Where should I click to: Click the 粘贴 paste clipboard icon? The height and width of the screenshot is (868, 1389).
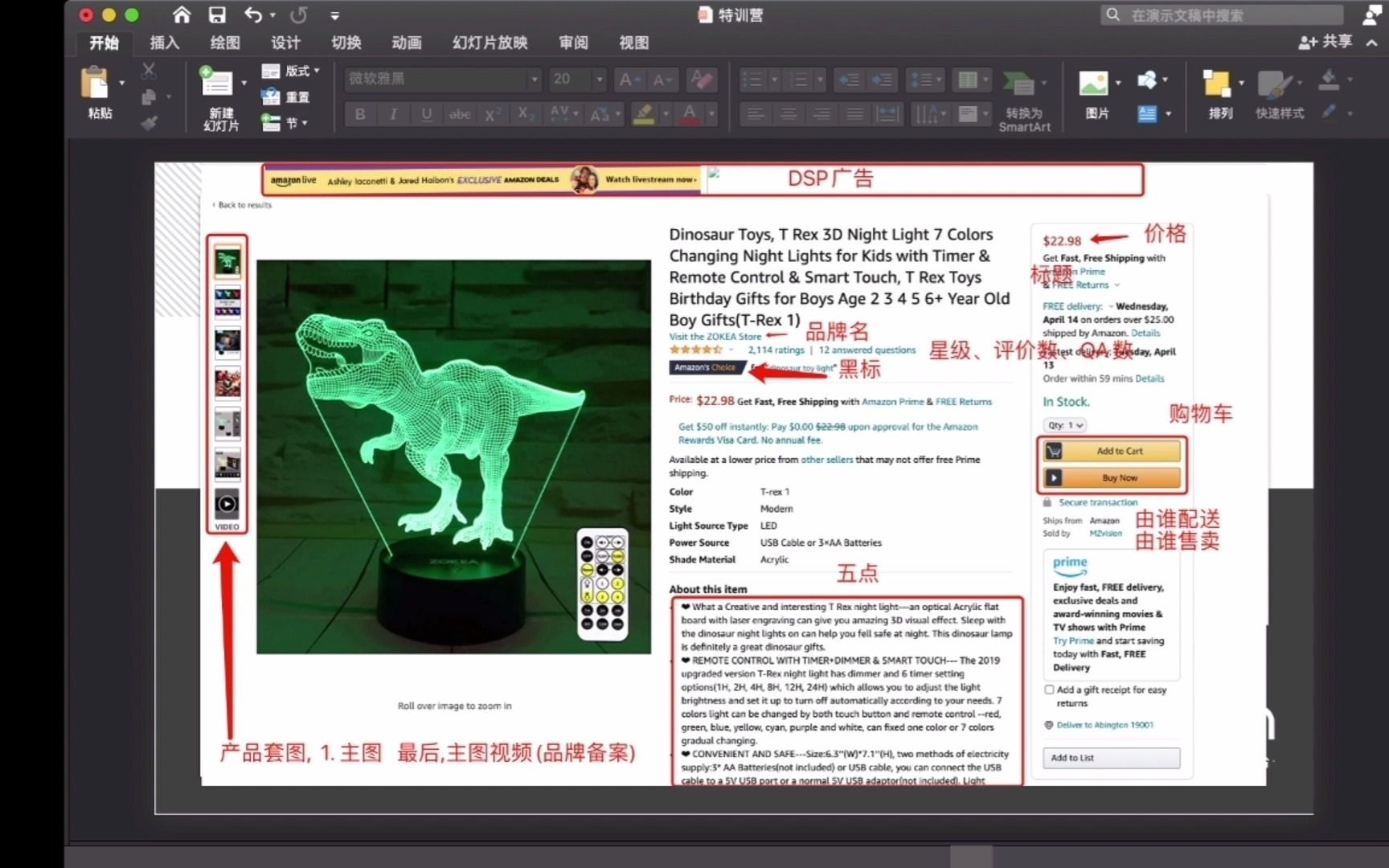(95, 83)
